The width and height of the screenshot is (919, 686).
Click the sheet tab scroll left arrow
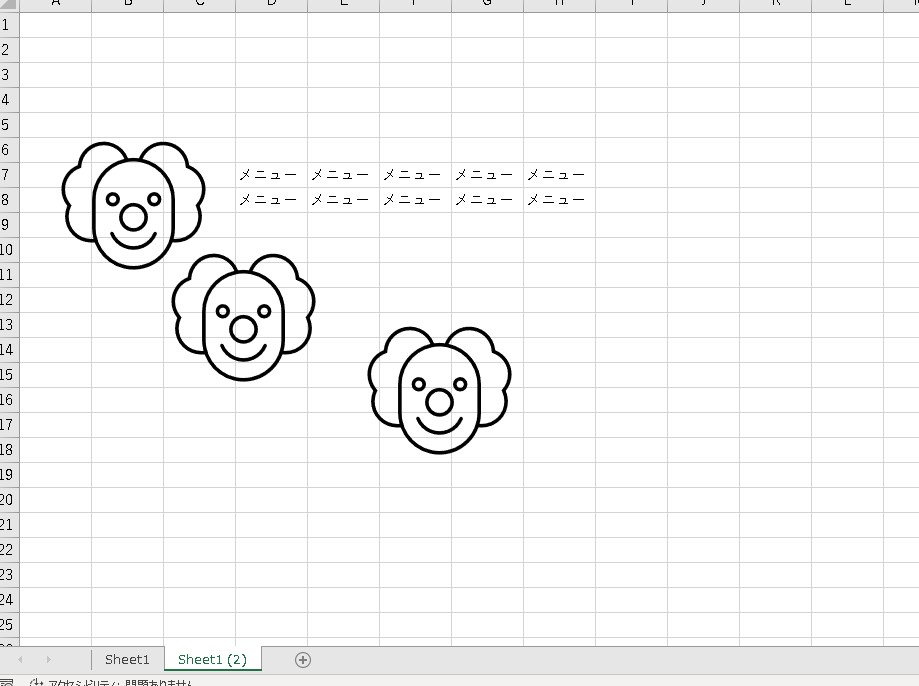[x=21, y=659]
